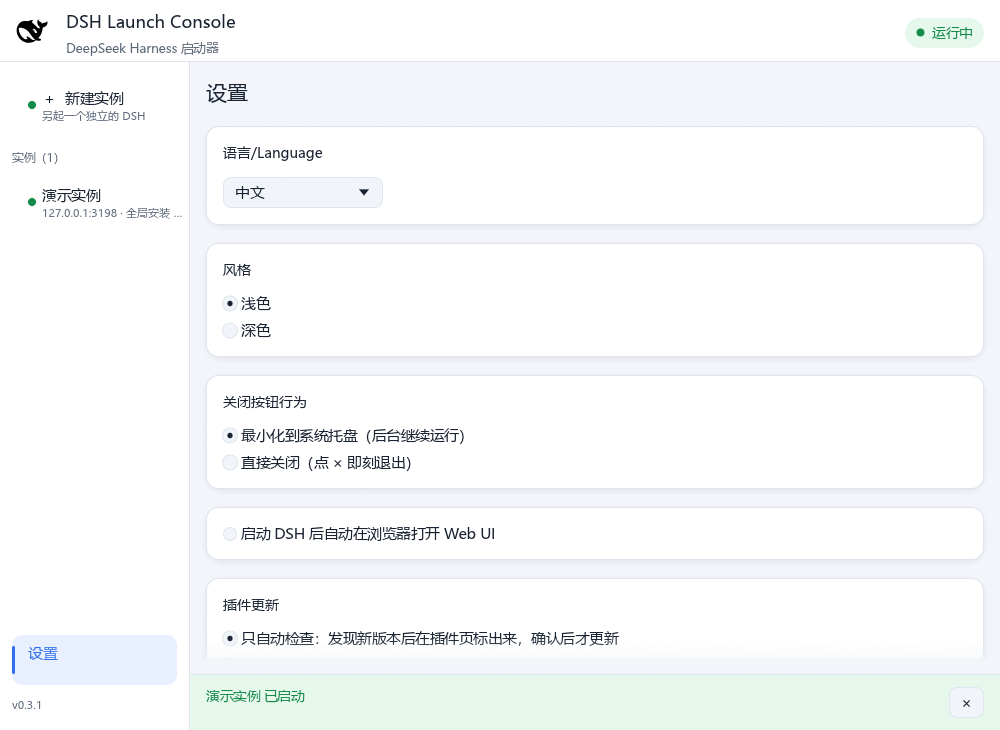1000x730 pixels.
Task: Click the 插件更新 section heading
Action: click(251, 605)
